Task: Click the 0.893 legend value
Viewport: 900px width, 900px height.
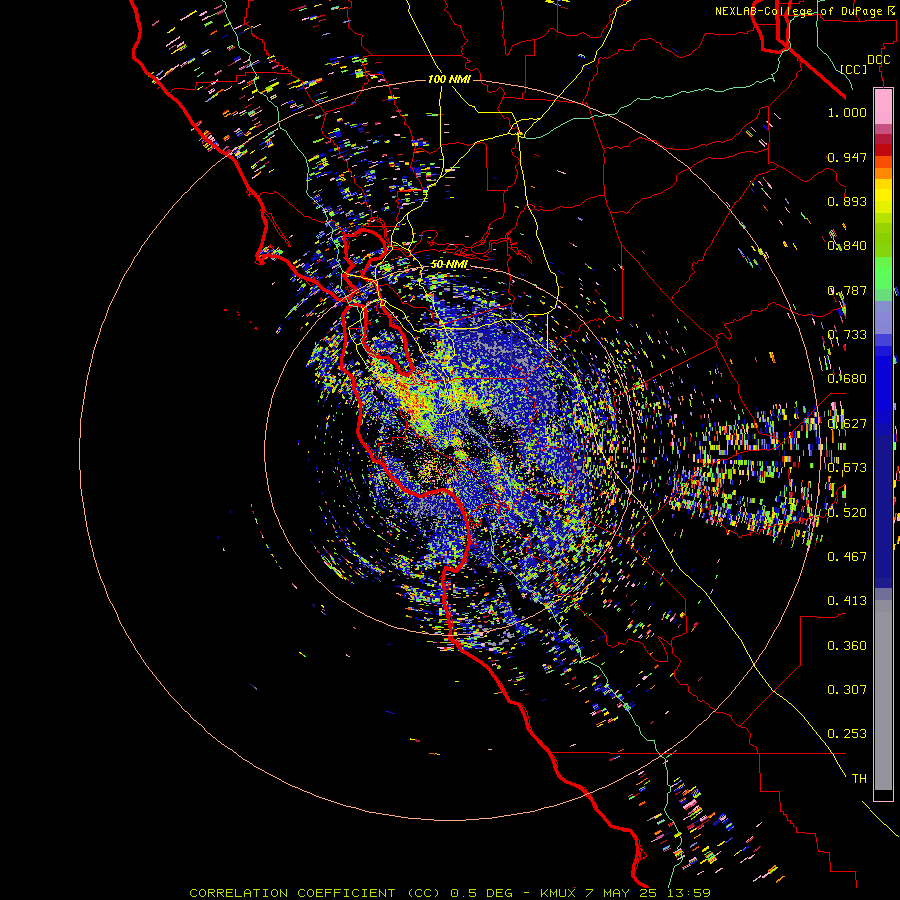Action: click(x=847, y=201)
